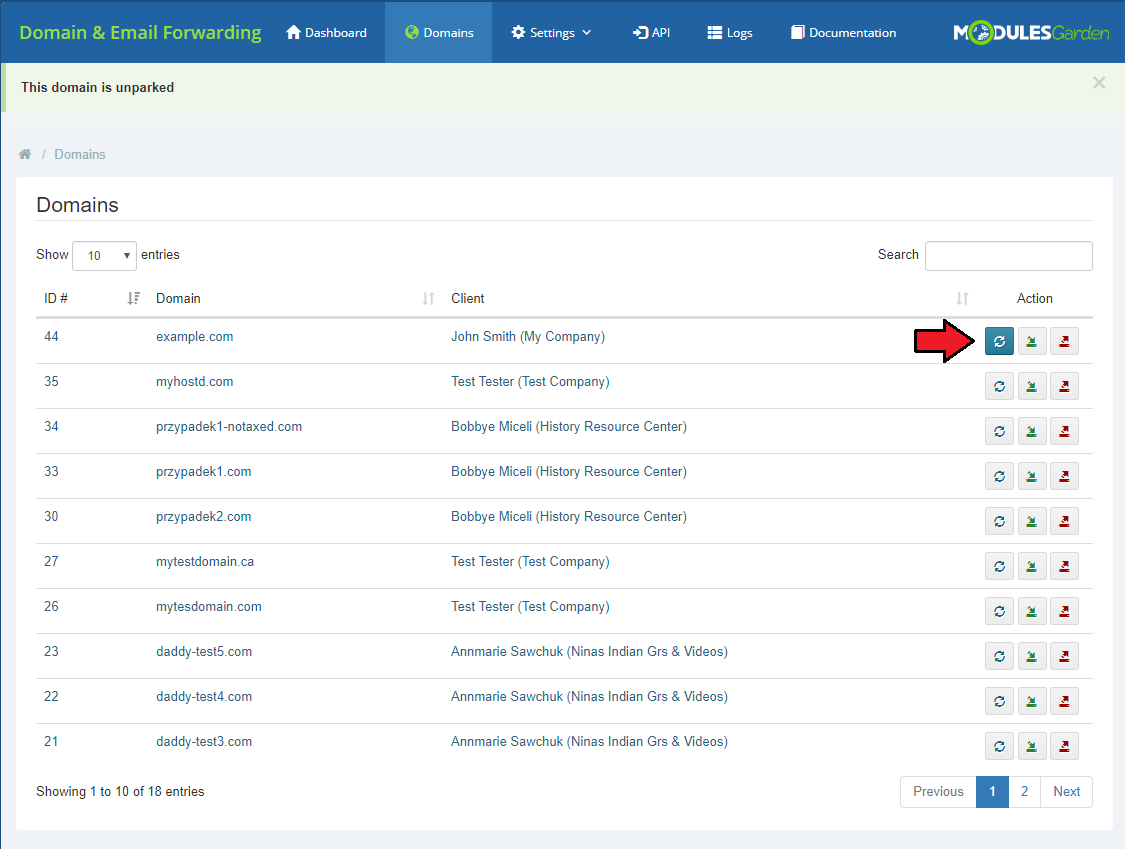
Task: Click red arrow icon for mytesdomain.com
Action: tap(1064, 611)
